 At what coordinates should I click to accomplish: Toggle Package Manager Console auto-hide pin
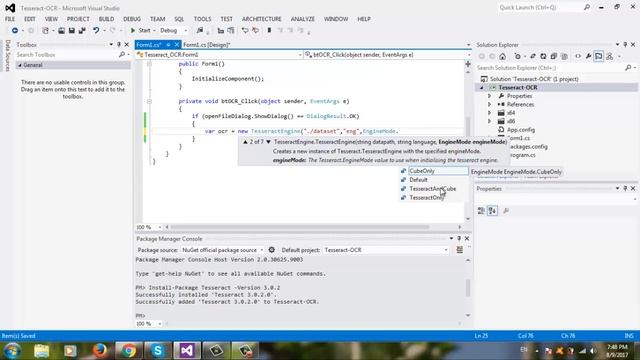[459, 238]
